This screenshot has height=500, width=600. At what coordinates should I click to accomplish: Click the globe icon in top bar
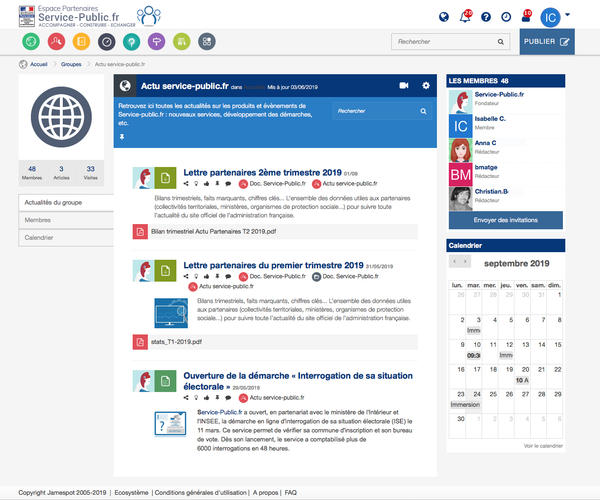pos(444,17)
